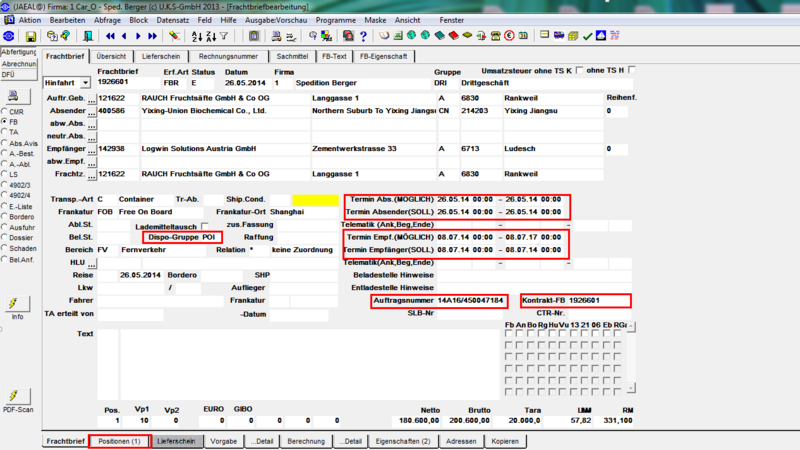
Task: Click the blue truck icon in the toolbar
Action: [559, 36]
